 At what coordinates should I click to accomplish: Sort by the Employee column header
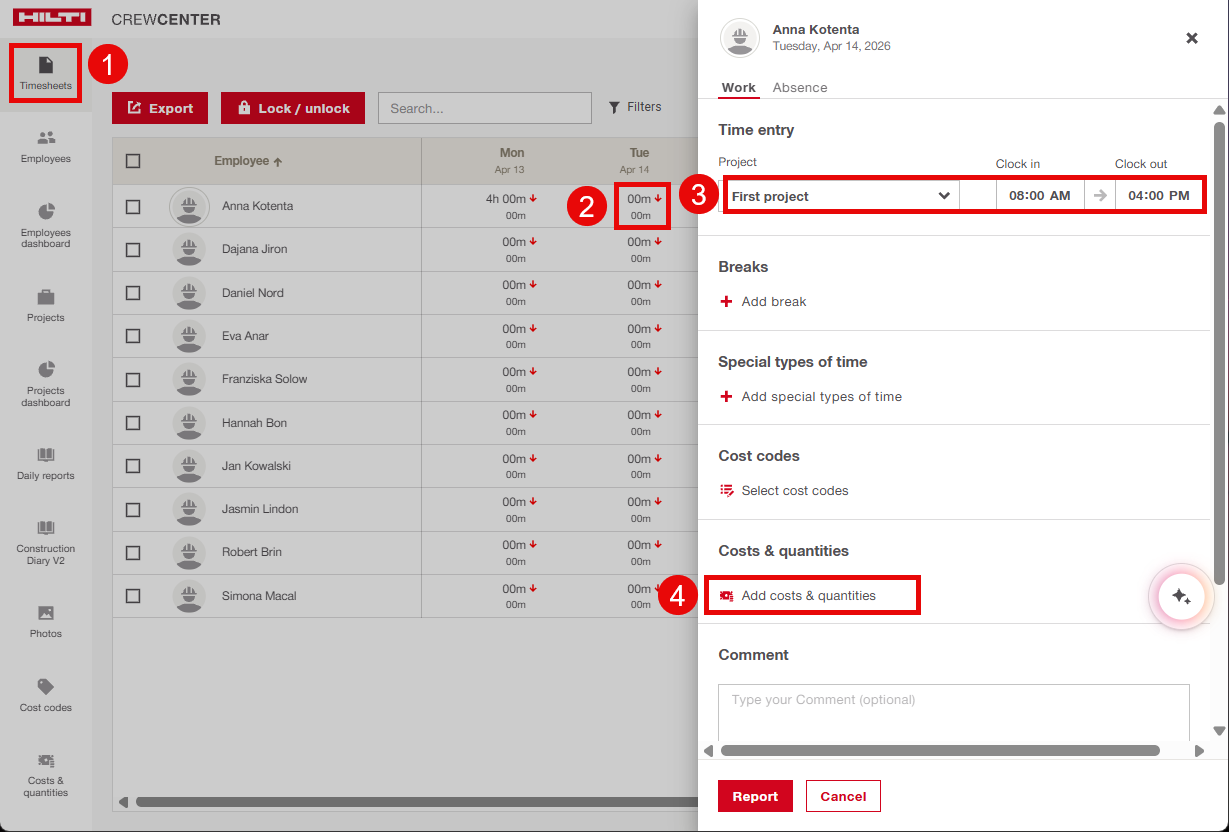coord(247,161)
